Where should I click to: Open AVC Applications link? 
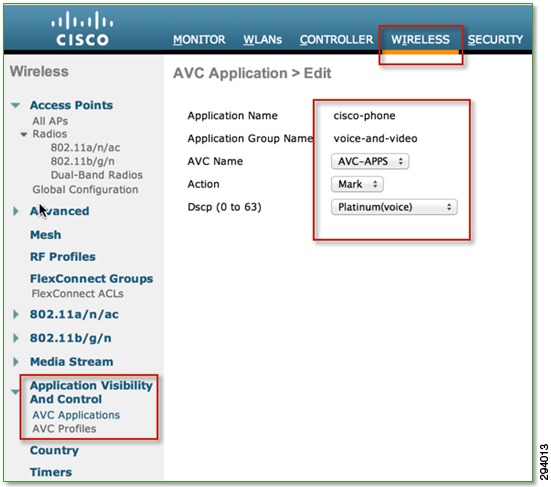pyautogui.click(x=76, y=415)
